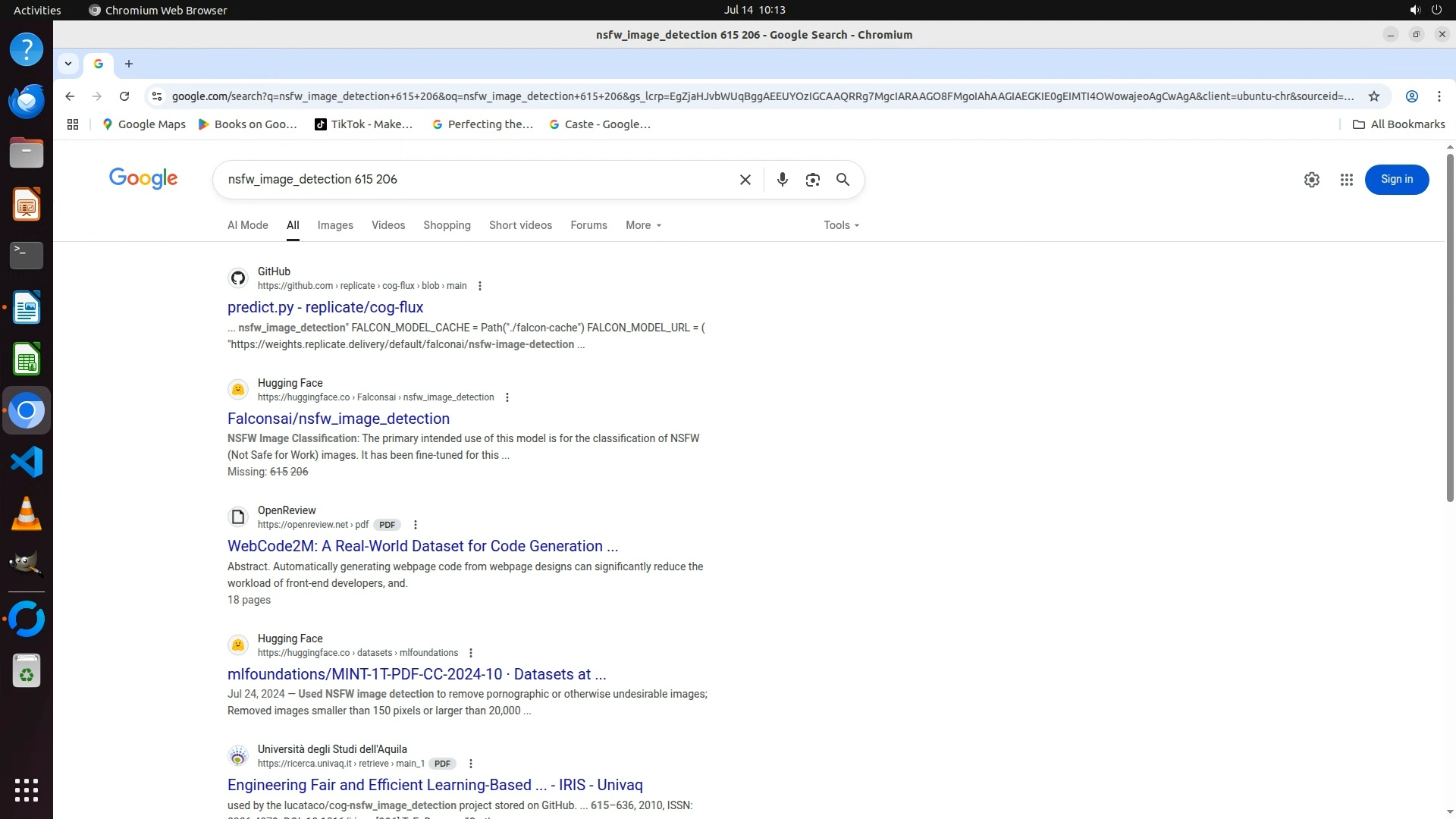
Task: Click the Sign in button
Action: 1396,180
